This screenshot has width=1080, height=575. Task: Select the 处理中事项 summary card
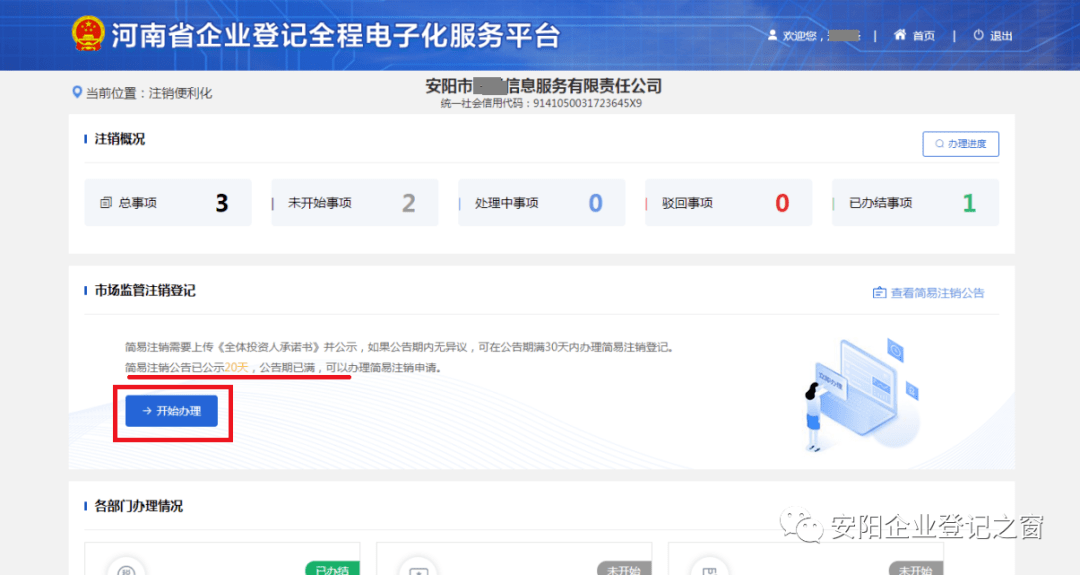tap(541, 202)
